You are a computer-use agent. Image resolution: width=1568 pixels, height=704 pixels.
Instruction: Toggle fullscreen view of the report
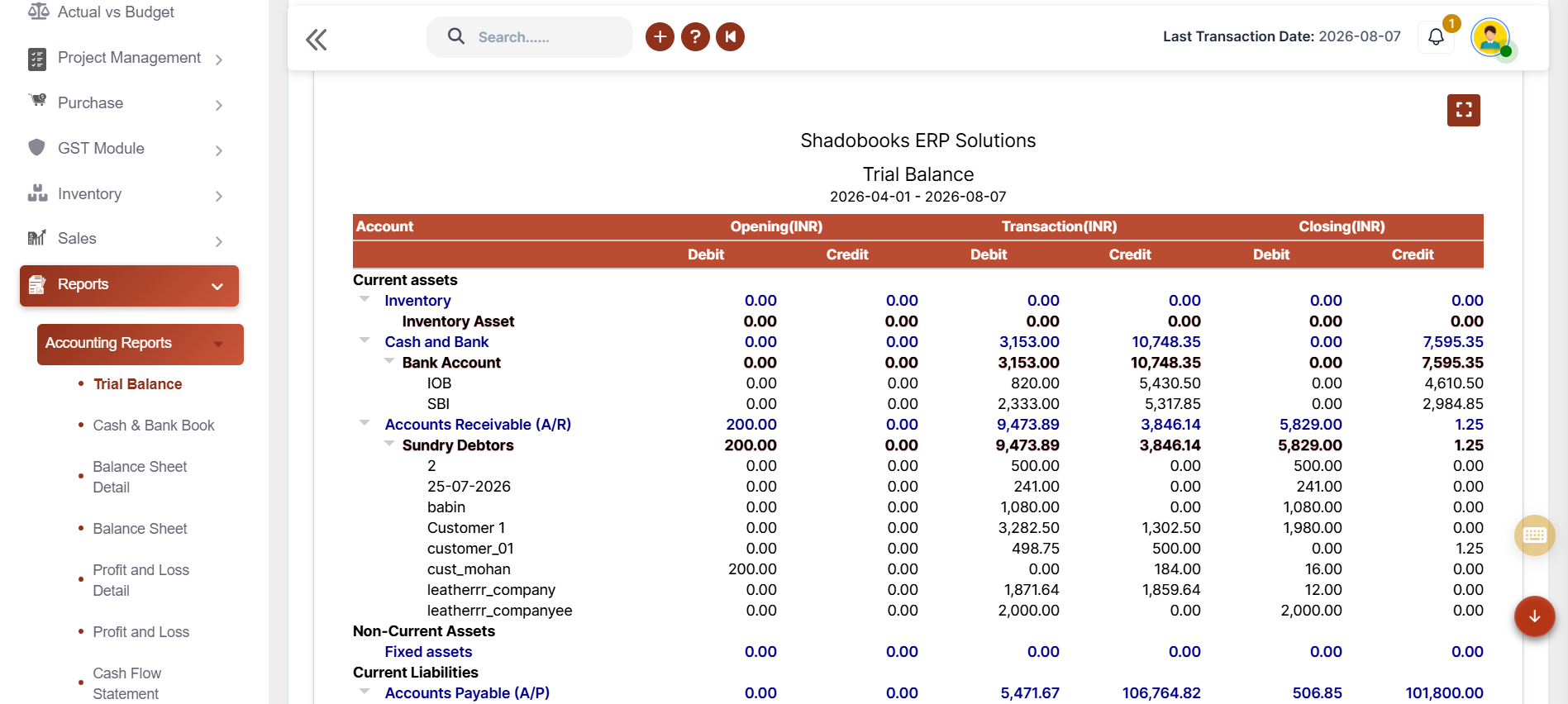coord(1464,110)
